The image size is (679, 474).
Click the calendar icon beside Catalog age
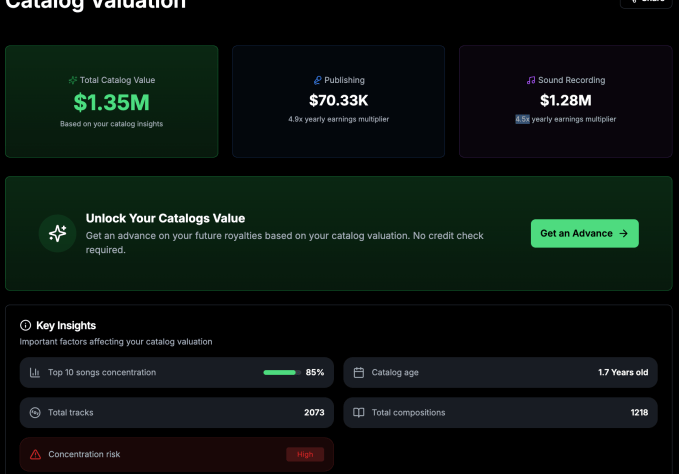coord(359,372)
